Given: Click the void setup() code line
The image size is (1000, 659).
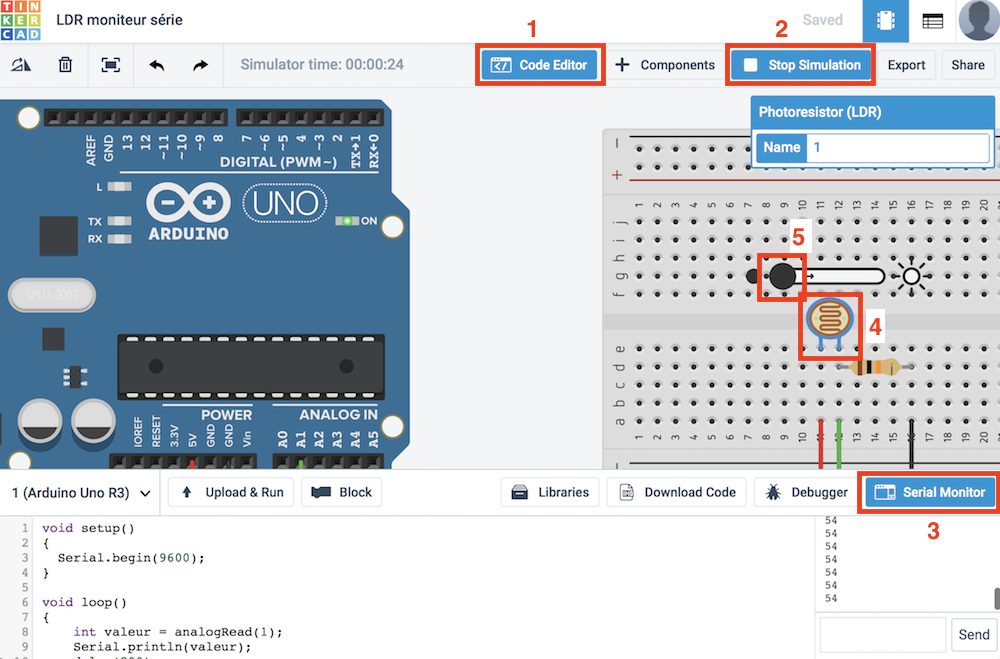Looking at the screenshot, I should point(89,528).
